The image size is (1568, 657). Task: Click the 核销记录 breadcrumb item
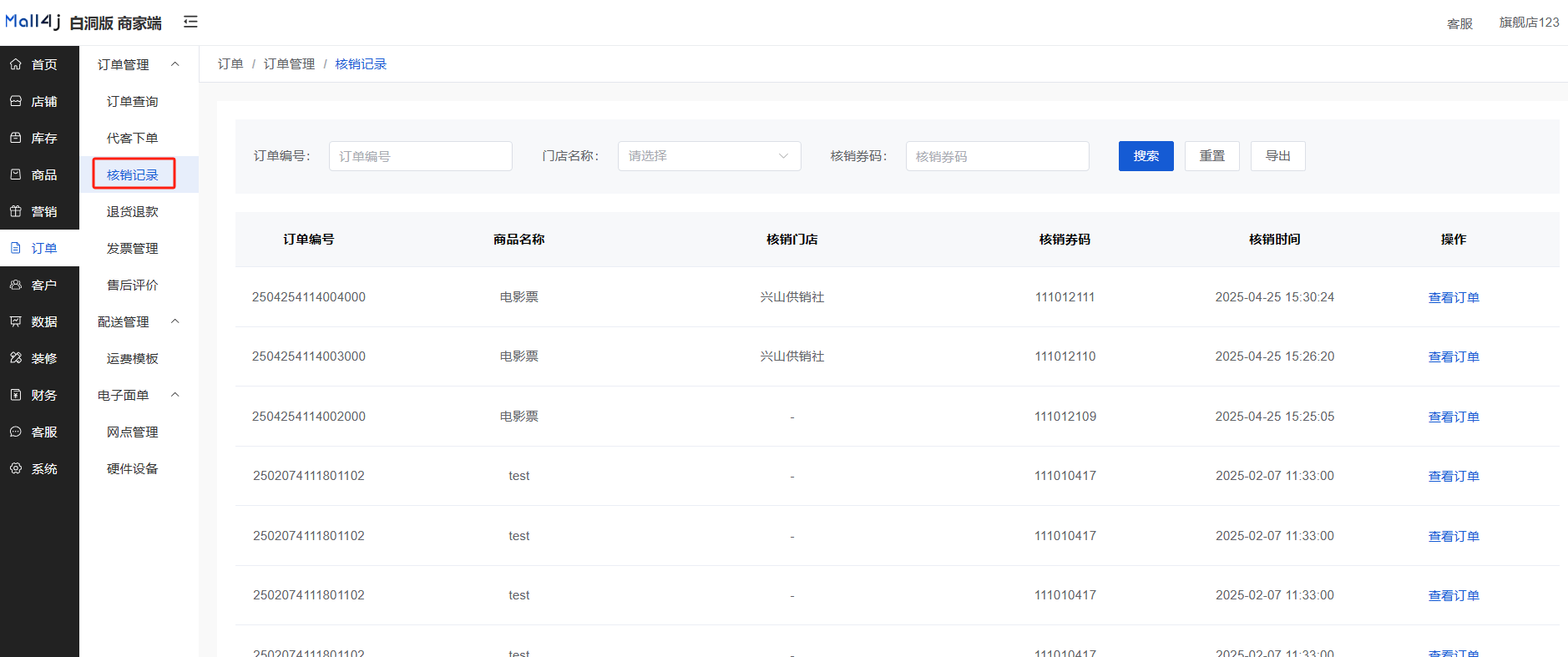tap(361, 64)
